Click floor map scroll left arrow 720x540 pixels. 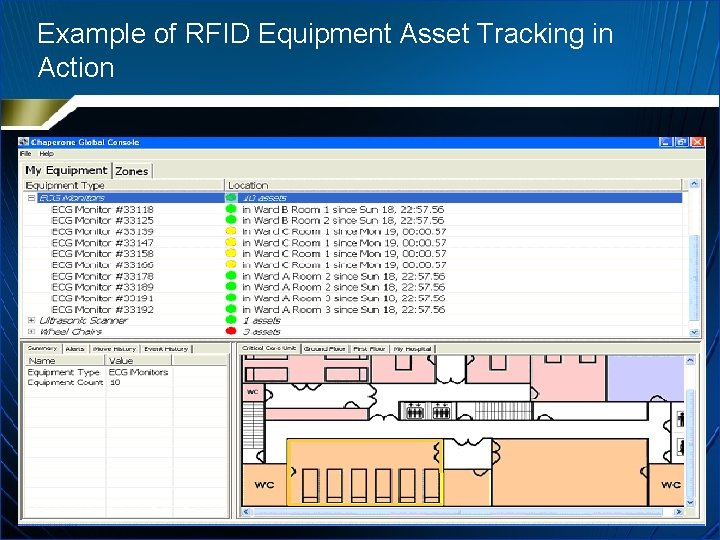pyautogui.click(x=246, y=511)
